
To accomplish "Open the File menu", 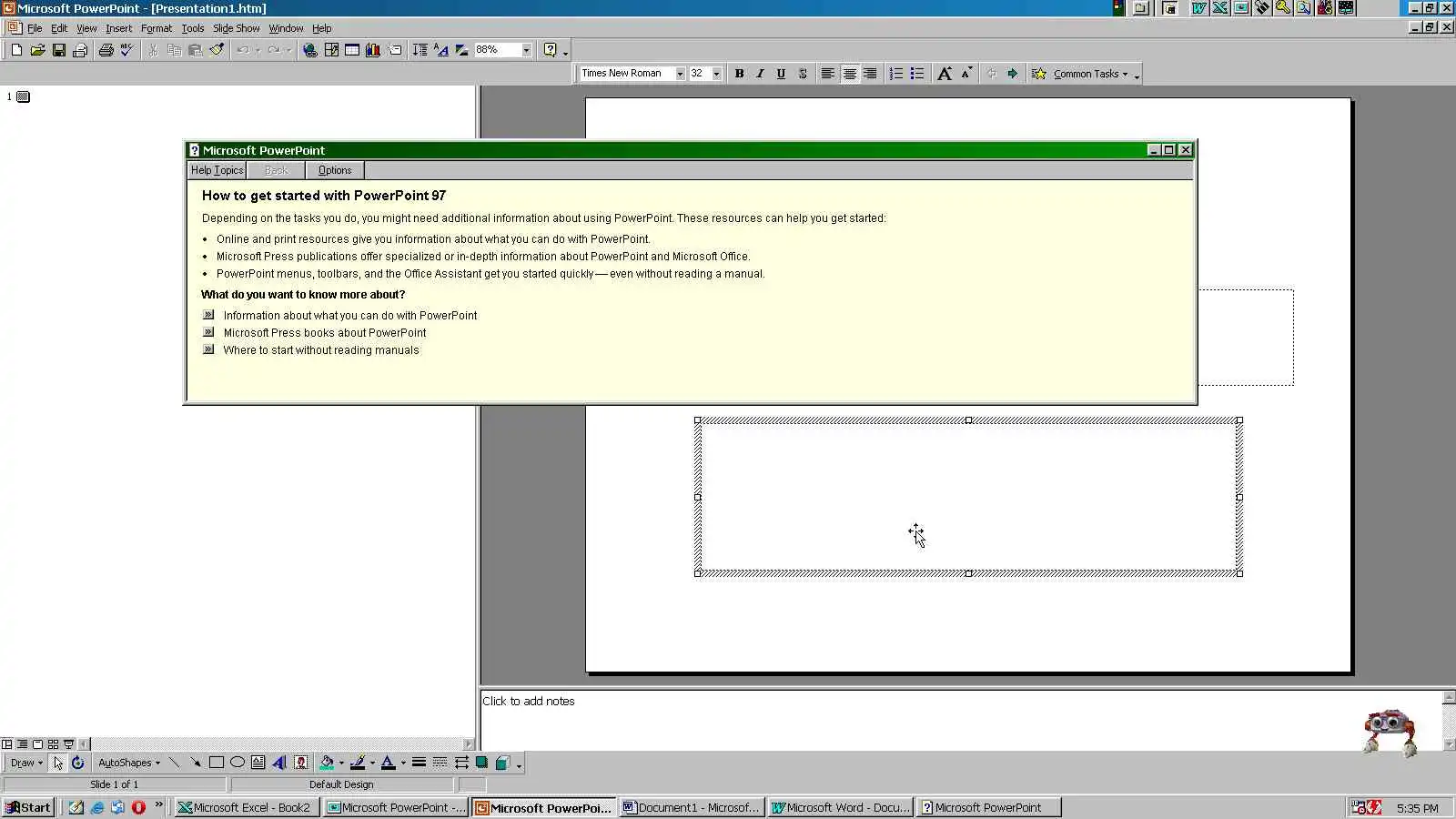I will pyautogui.click(x=35, y=28).
